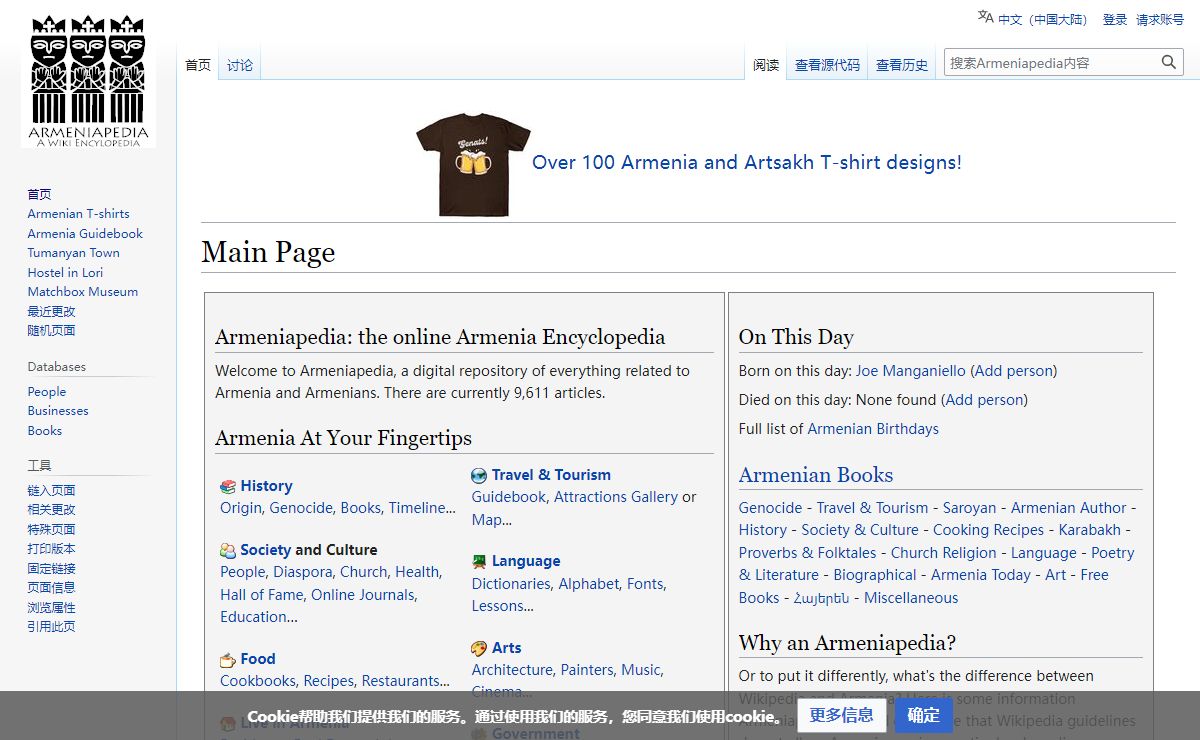Click the search magnifier icon

tap(1168, 63)
